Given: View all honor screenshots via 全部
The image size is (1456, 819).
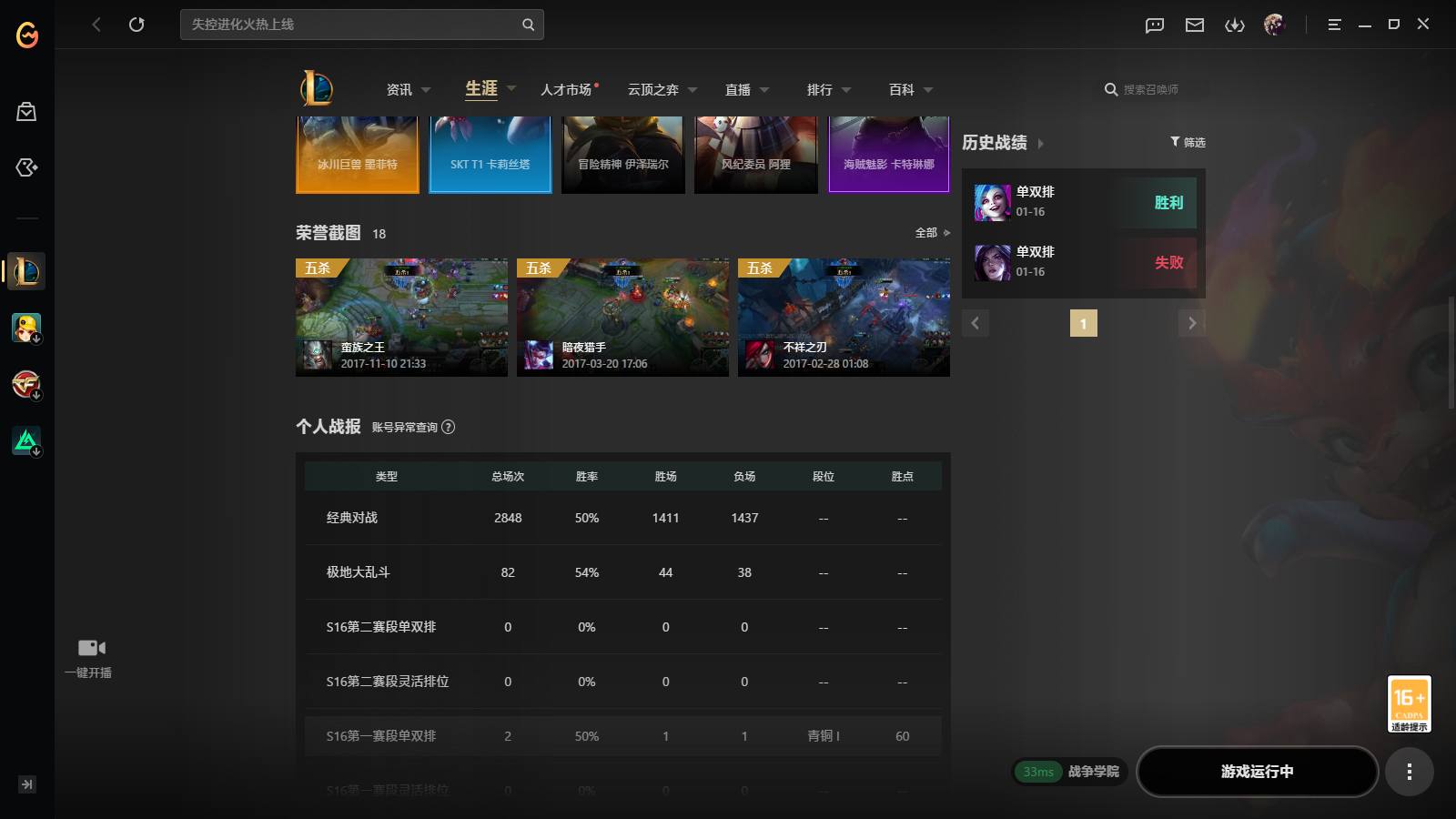Looking at the screenshot, I should (x=933, y=233).
